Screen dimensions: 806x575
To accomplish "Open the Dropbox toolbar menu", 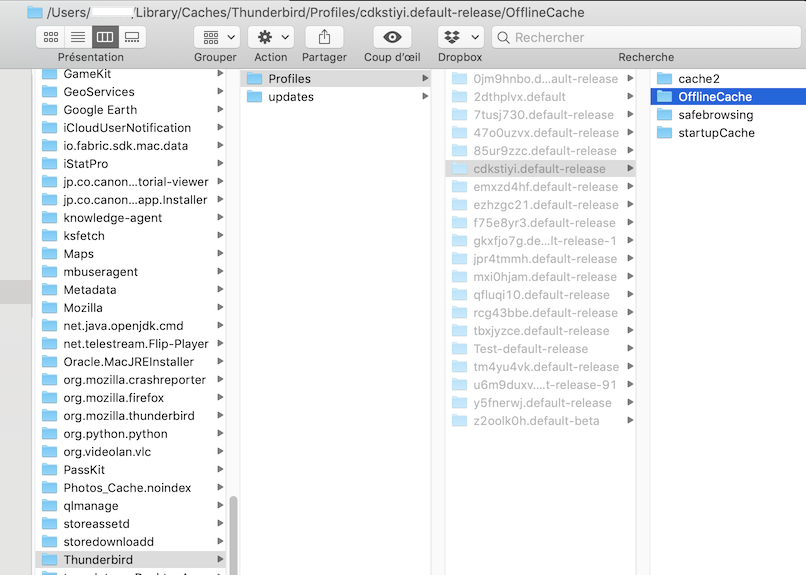I will point(461,37).
